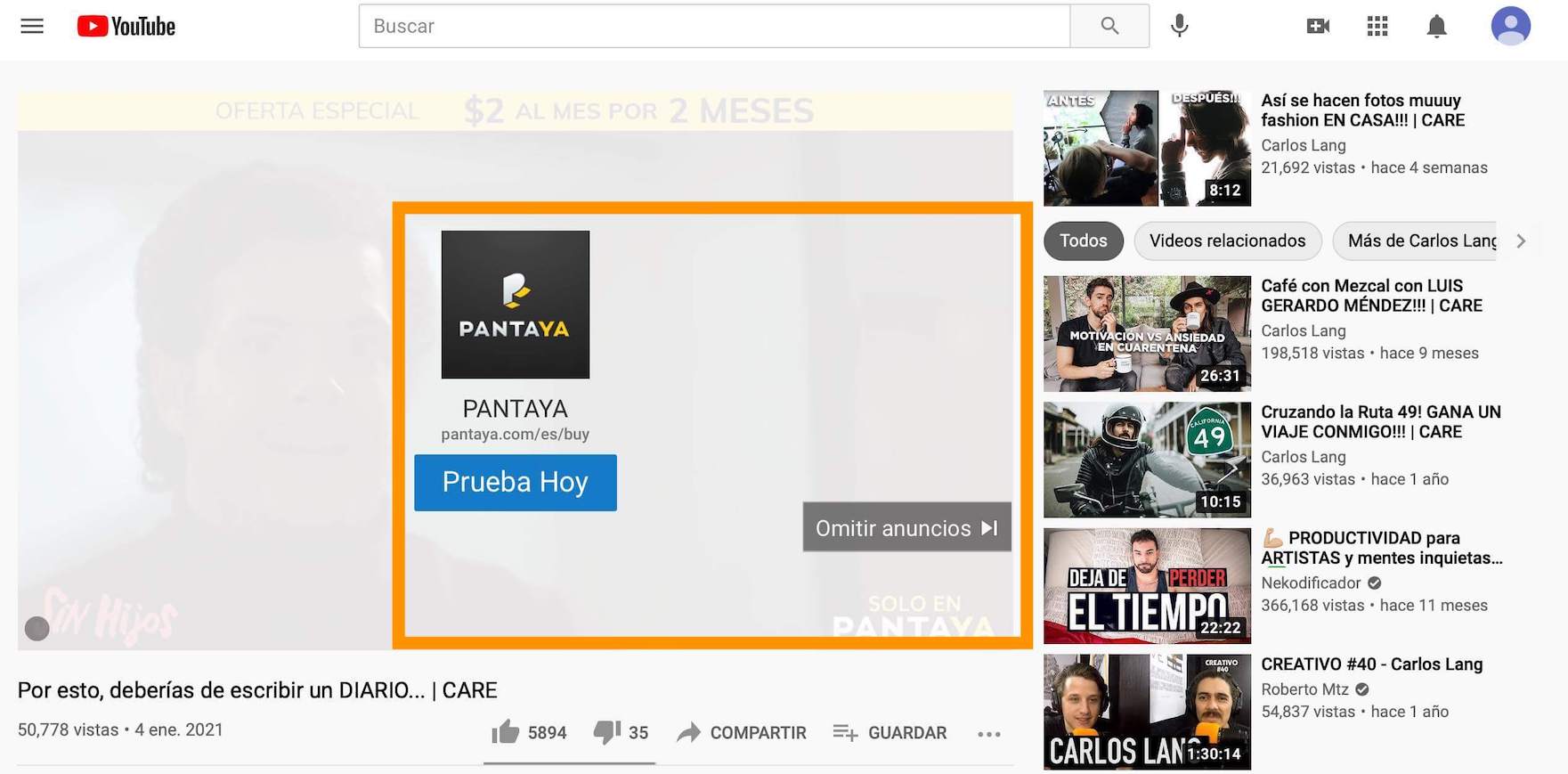Screen dimensions: 1568x774
Task: Click the Buscar search field
Action: (x=714, y=26)
